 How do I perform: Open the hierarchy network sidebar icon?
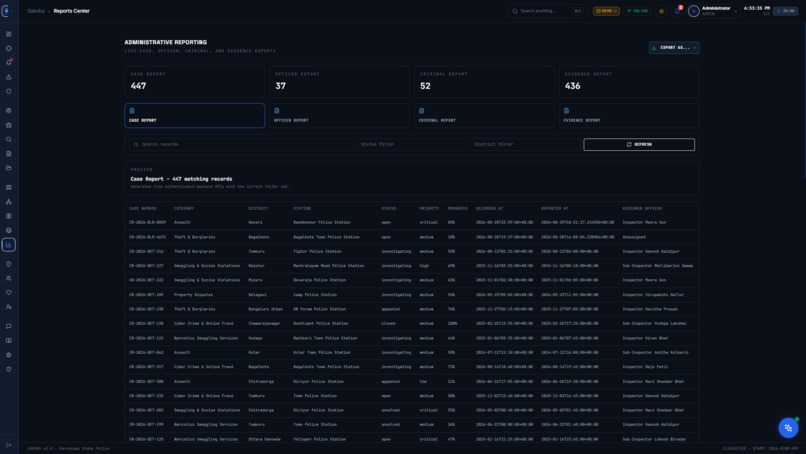(x=9, y=202)
